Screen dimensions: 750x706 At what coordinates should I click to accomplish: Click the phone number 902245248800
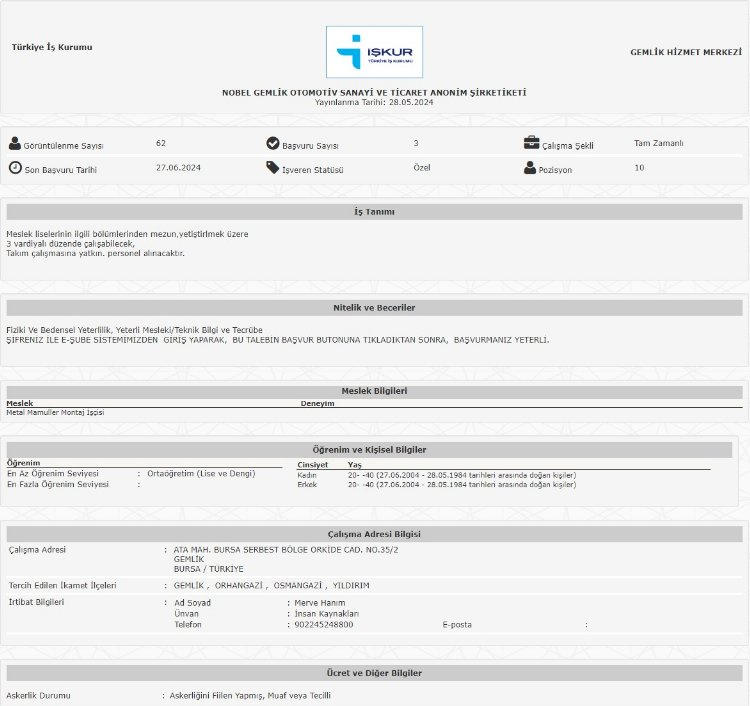[323, 624]
